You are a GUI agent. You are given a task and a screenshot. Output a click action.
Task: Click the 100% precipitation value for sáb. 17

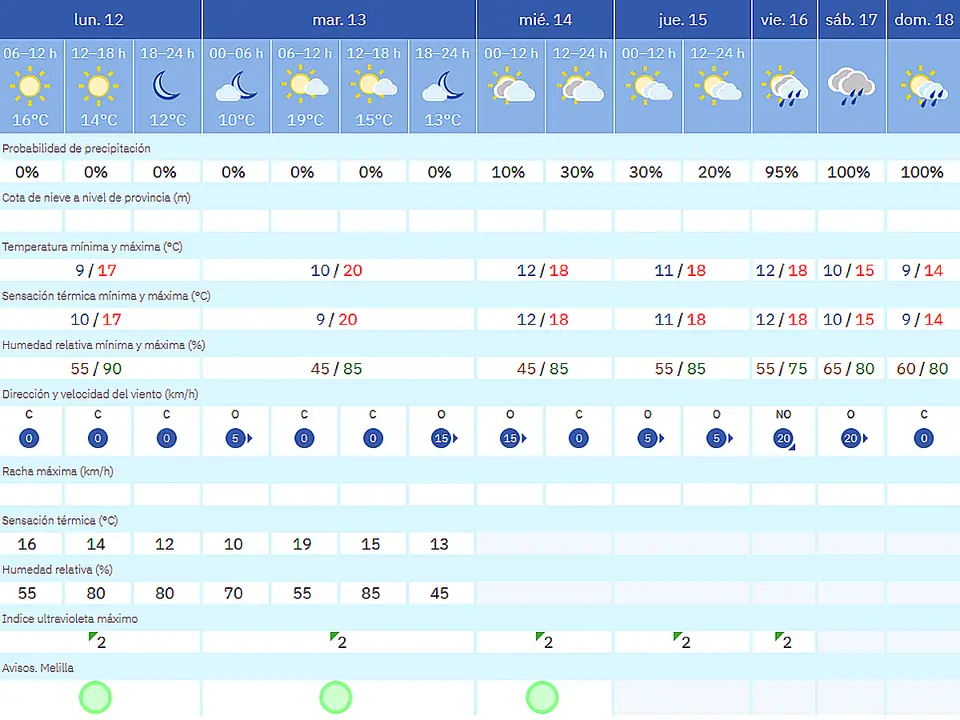pos(849,172)
